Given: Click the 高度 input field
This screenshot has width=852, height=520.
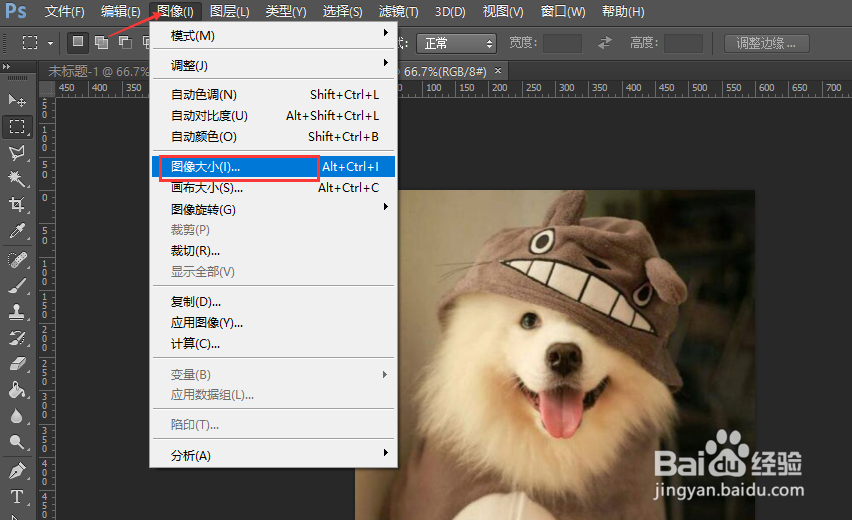Looking at the screenshot, I should (684, 43).
